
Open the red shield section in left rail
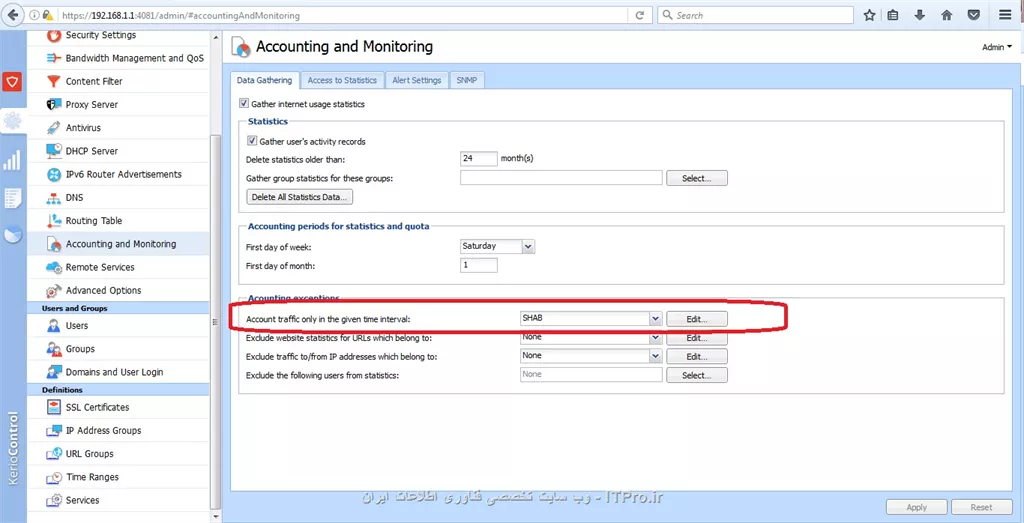pos(12,82)
